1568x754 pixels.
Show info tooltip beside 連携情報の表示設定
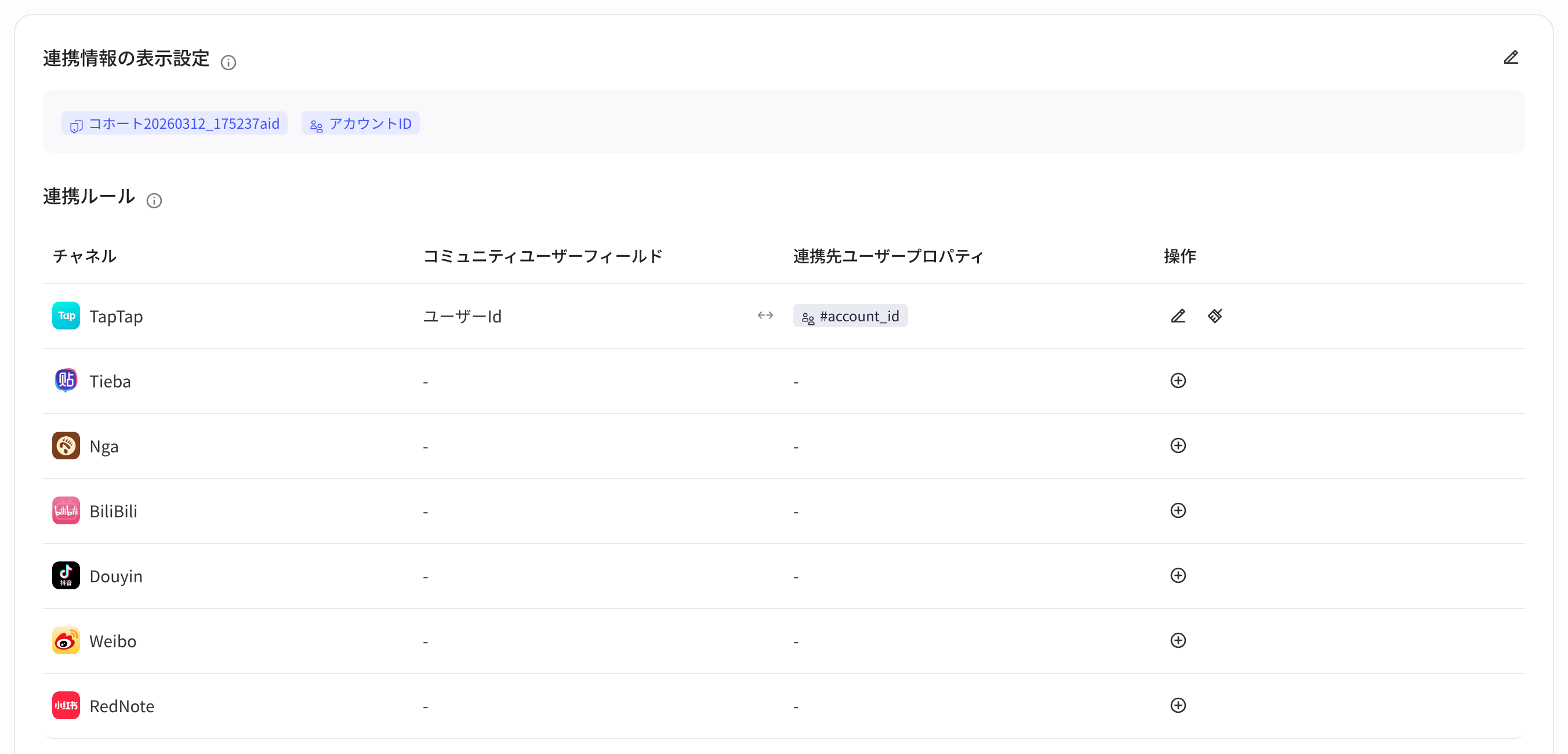(228, 62)
